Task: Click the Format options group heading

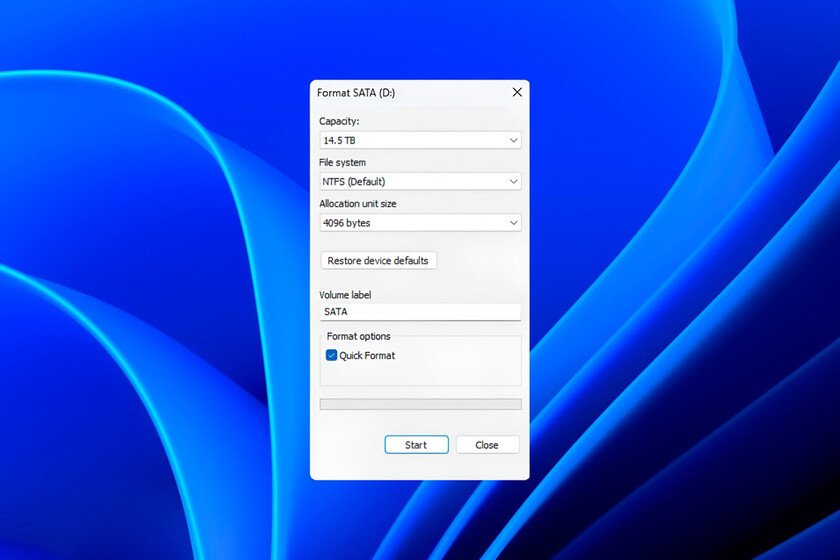Action: point(359,336)
